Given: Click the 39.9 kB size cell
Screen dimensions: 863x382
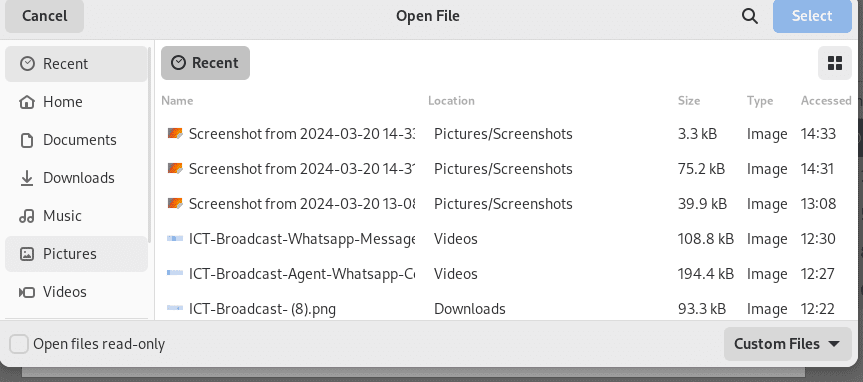Looking at the screenshot, I should (702, 204).
